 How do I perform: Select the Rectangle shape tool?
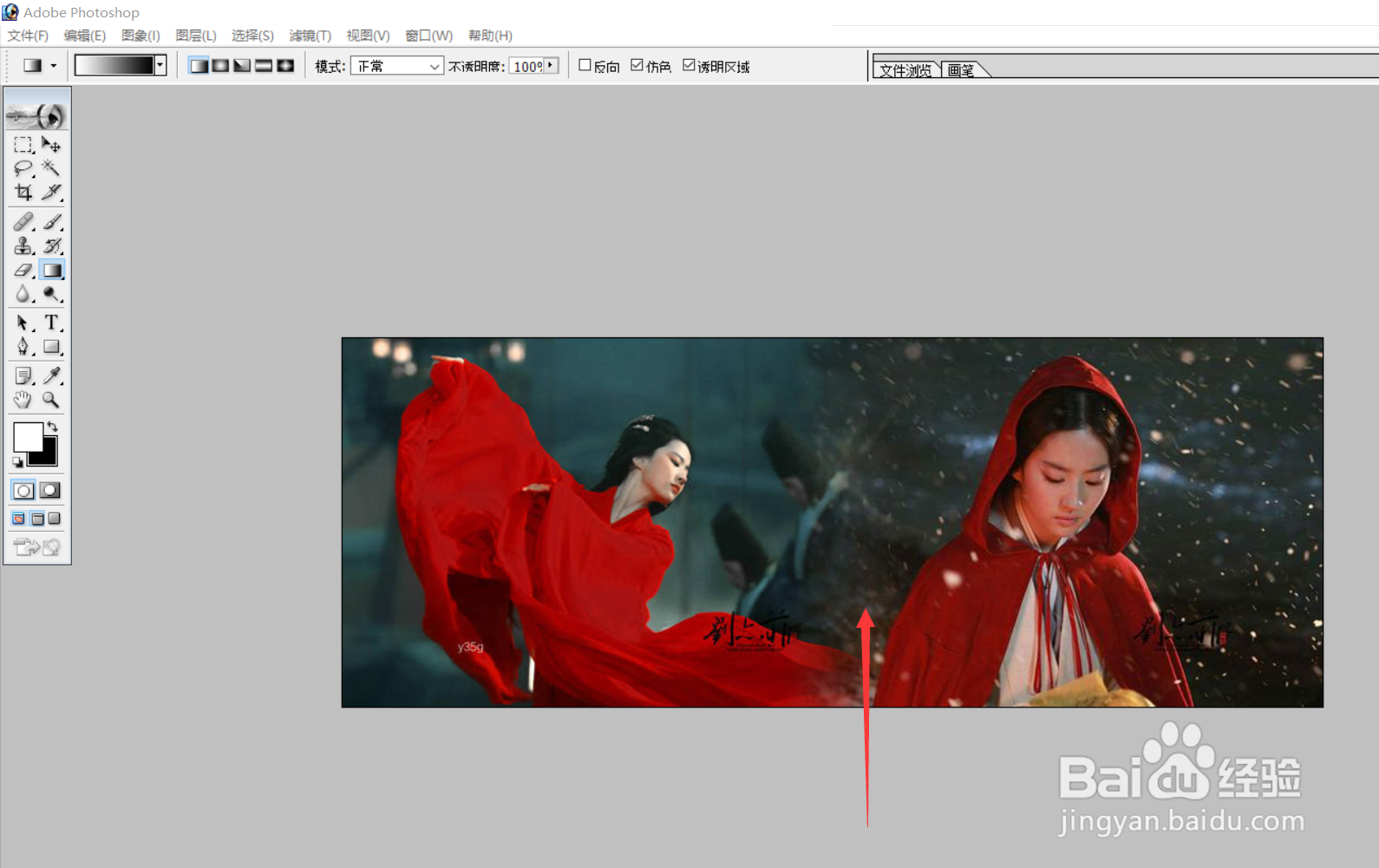(x=51, y=347)
